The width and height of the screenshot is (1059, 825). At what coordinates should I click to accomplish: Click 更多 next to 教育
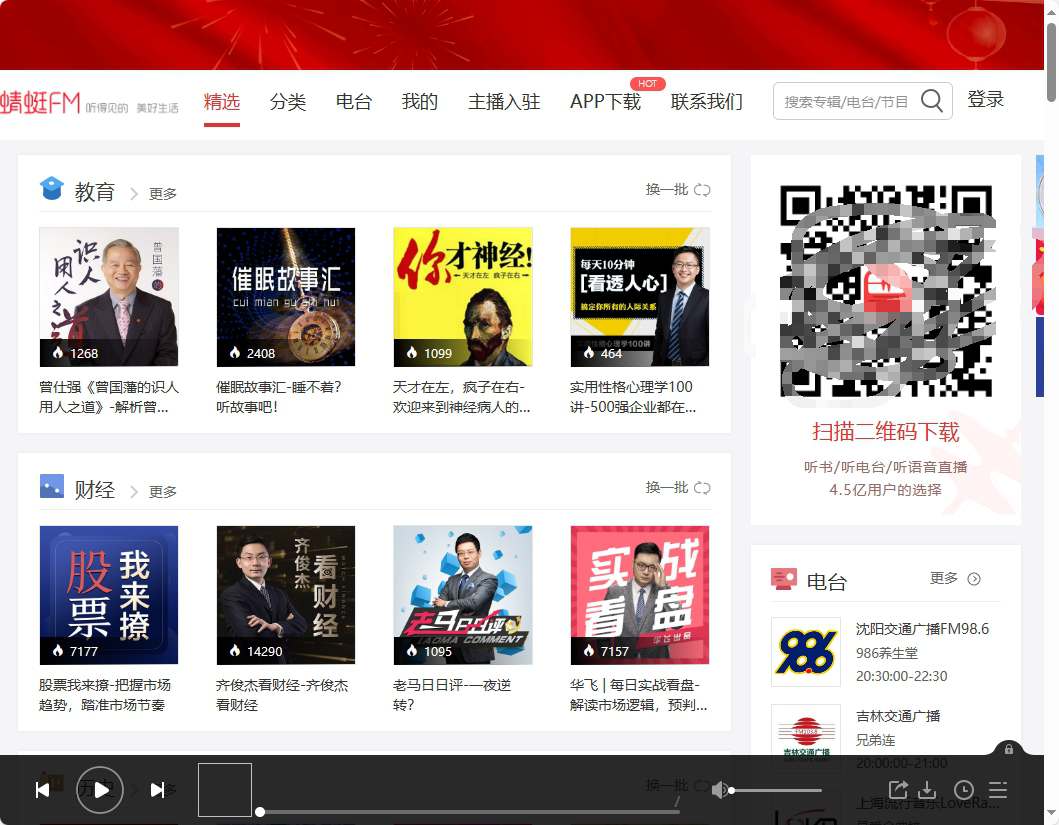(163, 194)
